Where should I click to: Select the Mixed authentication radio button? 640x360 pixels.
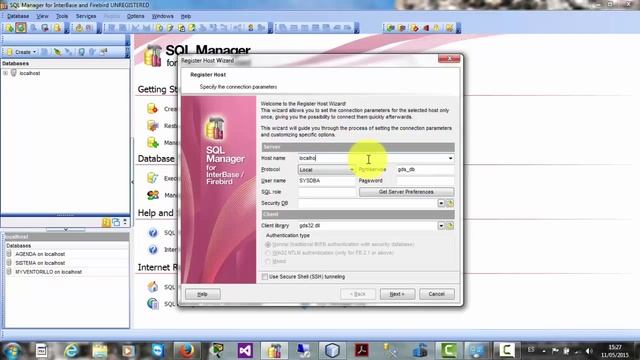[x=268, y=261]
